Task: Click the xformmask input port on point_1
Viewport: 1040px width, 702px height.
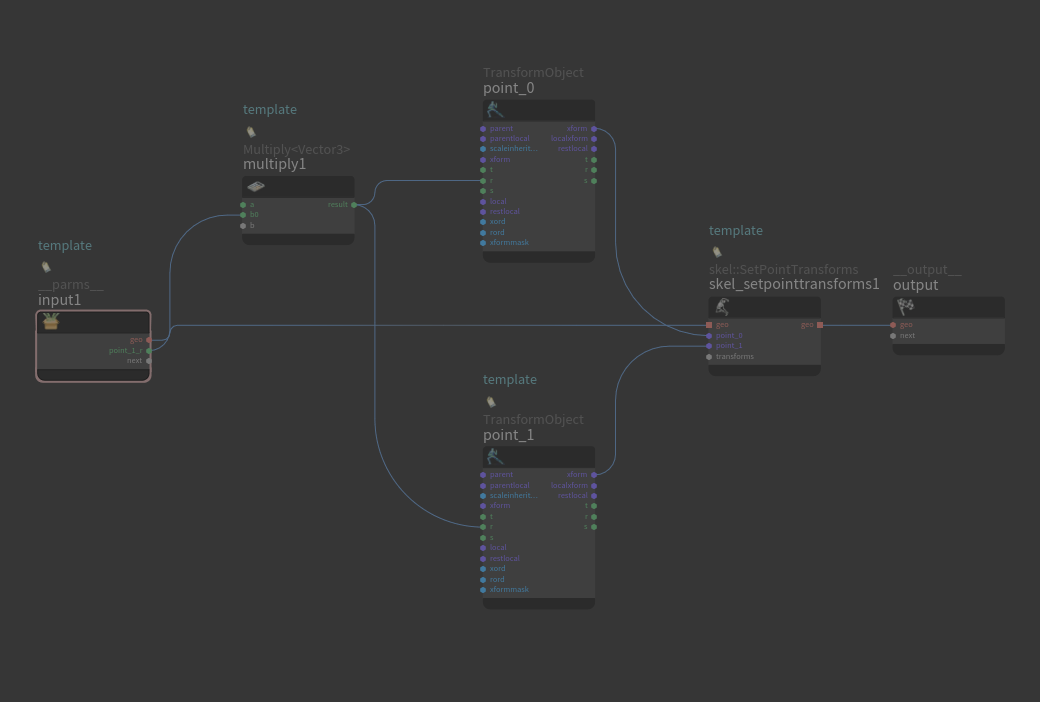Action: click(483, 590)
